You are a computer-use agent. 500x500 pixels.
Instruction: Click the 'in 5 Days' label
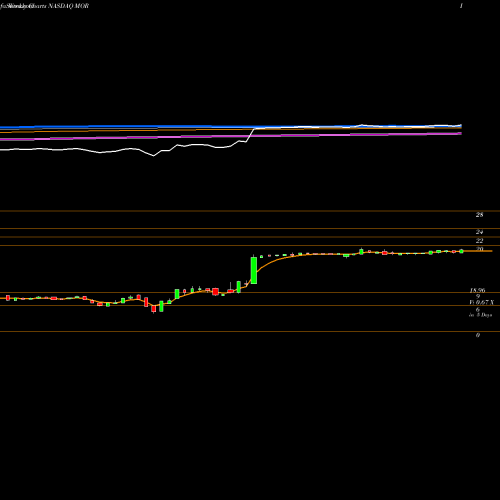point(480,315)
